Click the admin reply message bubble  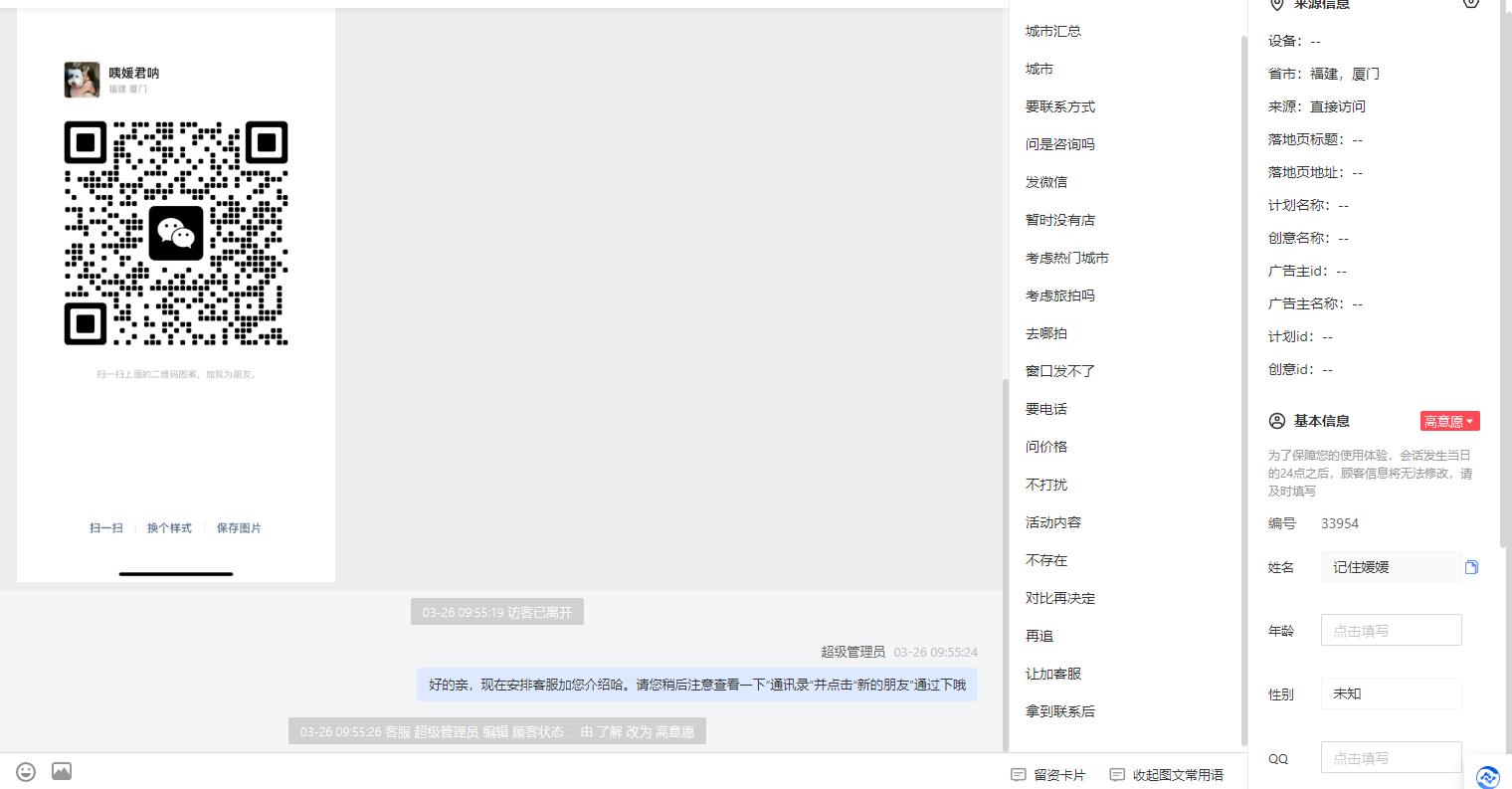(x=697, y=685)
